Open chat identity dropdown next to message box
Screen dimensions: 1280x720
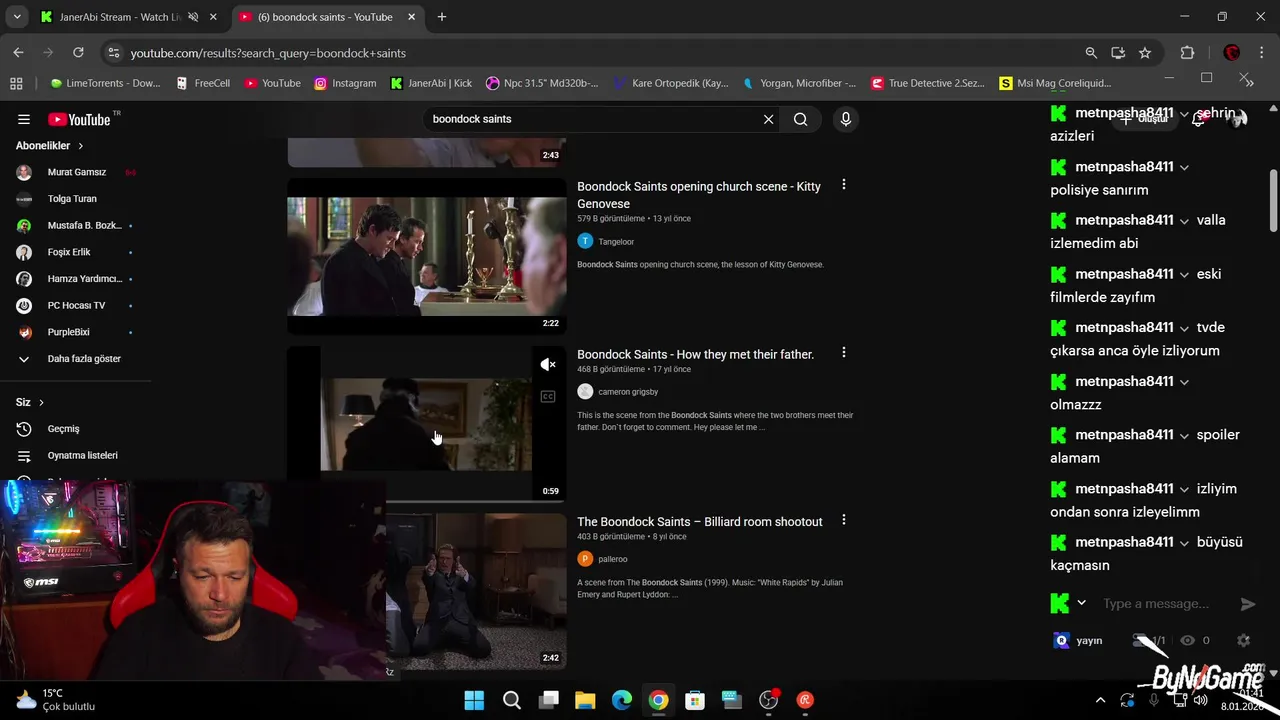tap(1081, 603)
